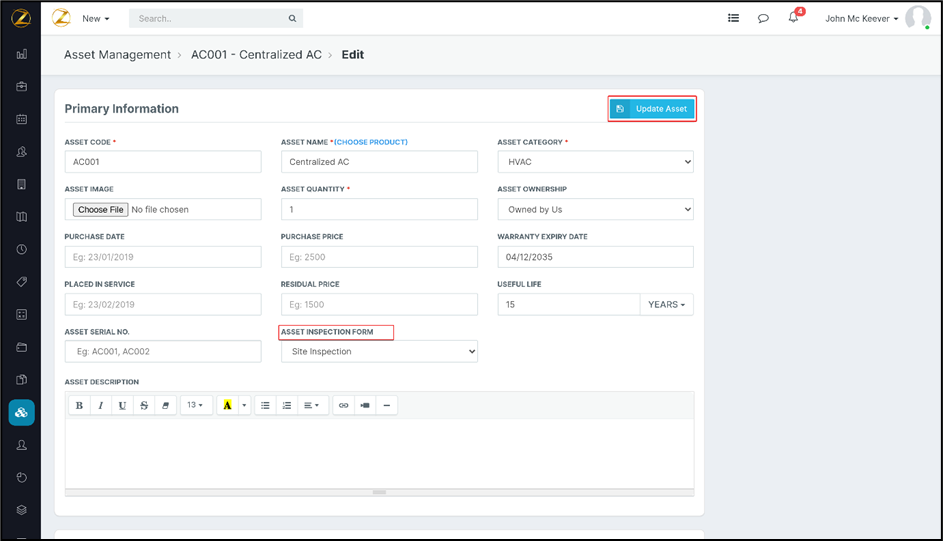Image resolution: width=943 pixels, height=541 pixels.
Task: Apply italic formatting in description editor
Action: (101, 405)
